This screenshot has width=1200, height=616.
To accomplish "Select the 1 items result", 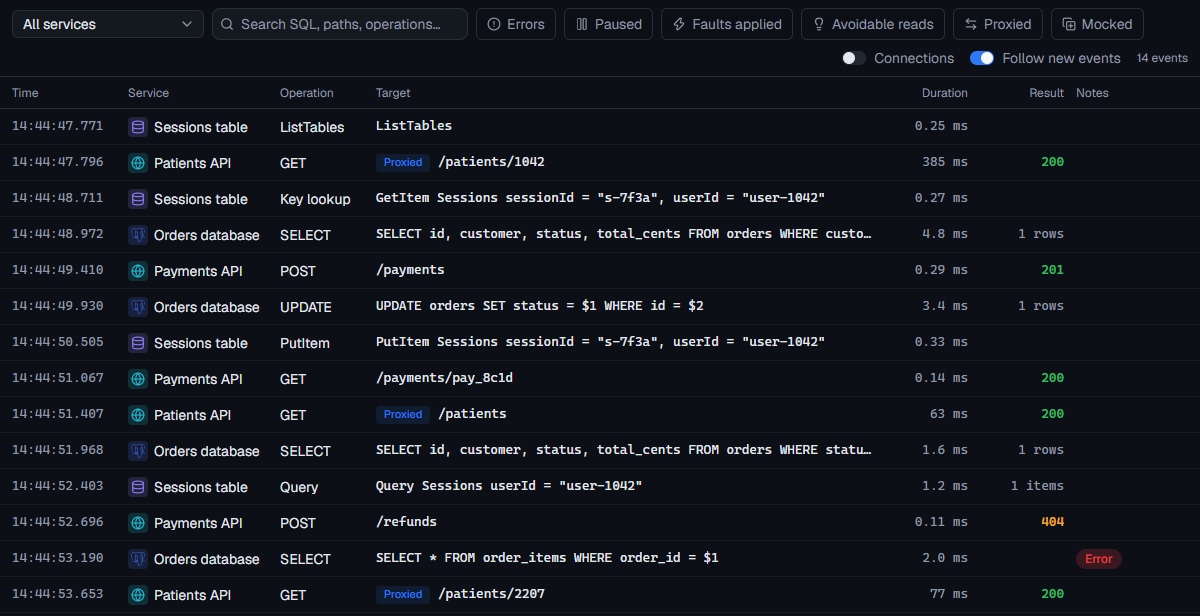I will pyautogui.click(x=1037, y=486).
